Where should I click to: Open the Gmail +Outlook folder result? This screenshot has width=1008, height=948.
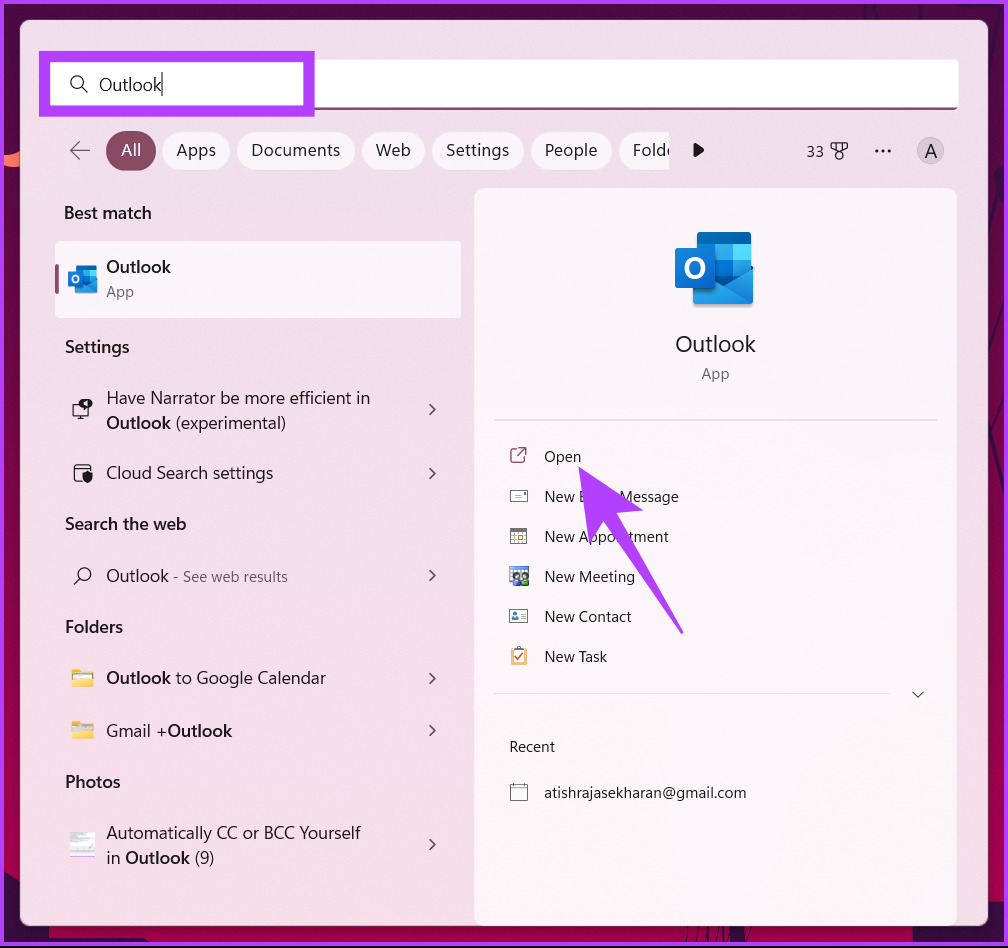[258, 731]
